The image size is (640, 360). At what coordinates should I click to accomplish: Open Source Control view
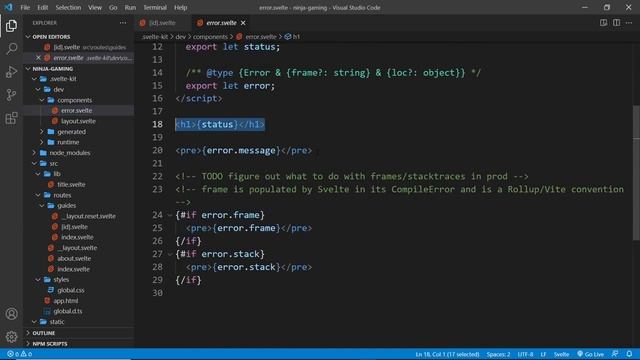point(11,95)
